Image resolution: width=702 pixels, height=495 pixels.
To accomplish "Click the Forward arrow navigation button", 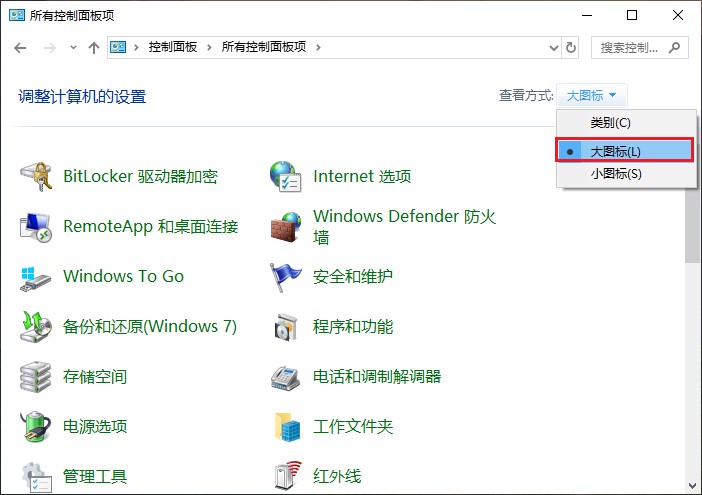I will coord(50,47).
